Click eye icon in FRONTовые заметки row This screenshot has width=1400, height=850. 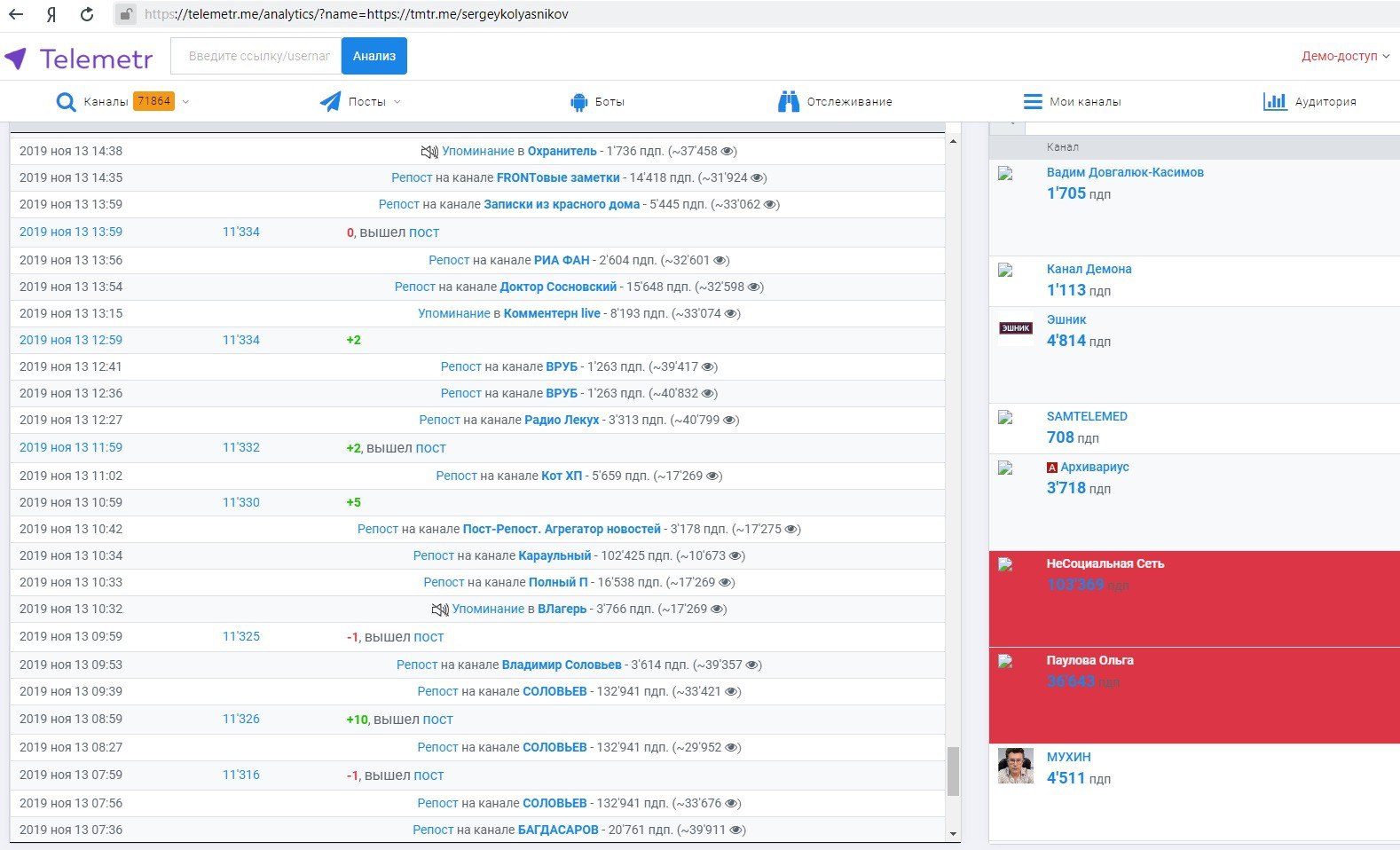(x=759, y=177)
